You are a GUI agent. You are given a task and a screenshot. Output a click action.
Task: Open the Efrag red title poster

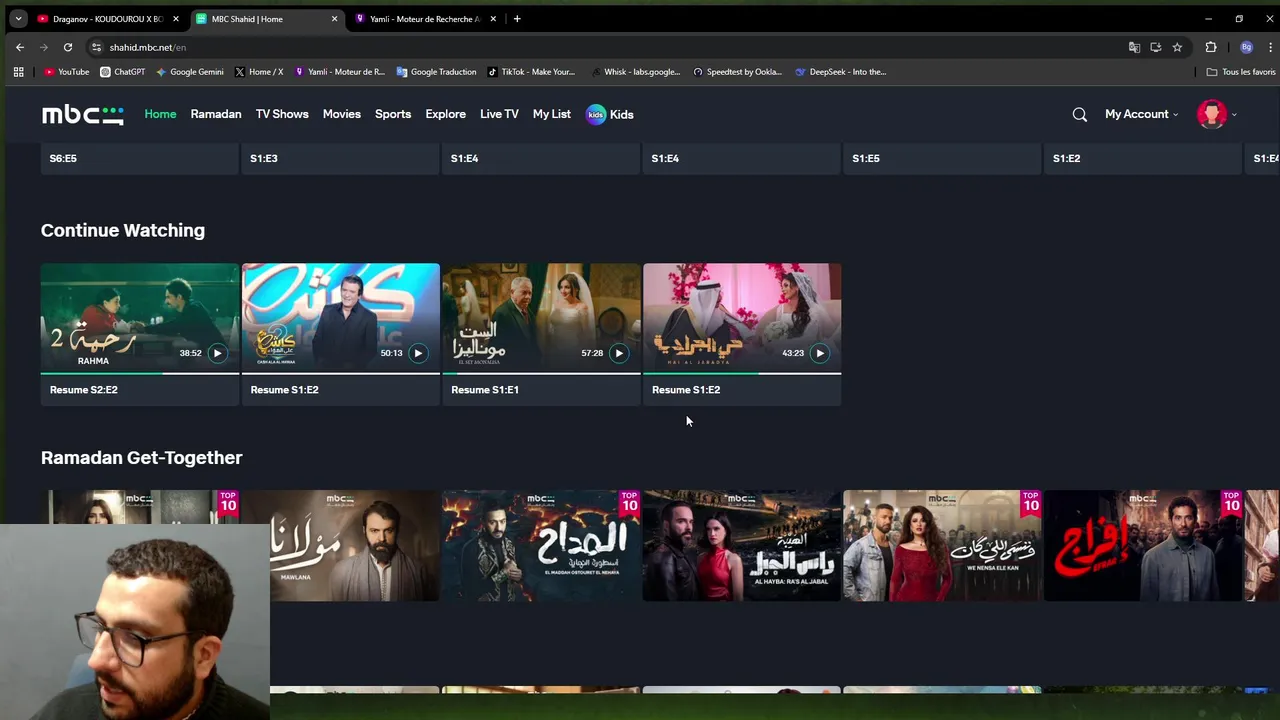(x=1143, y=546)
